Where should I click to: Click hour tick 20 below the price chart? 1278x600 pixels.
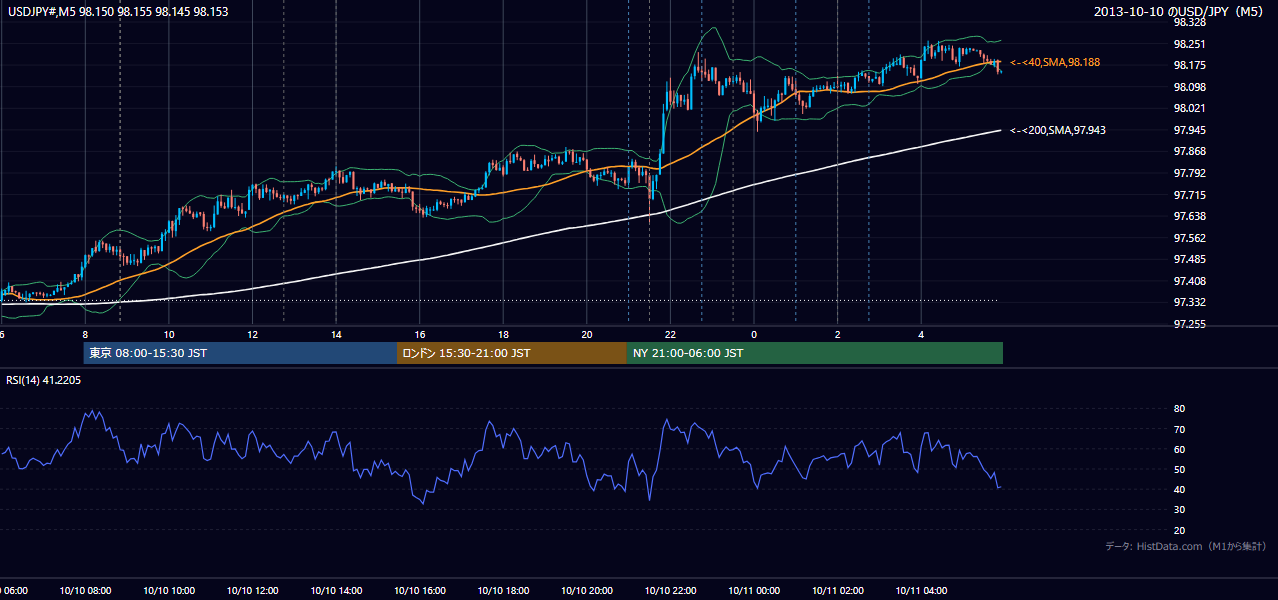587,334
